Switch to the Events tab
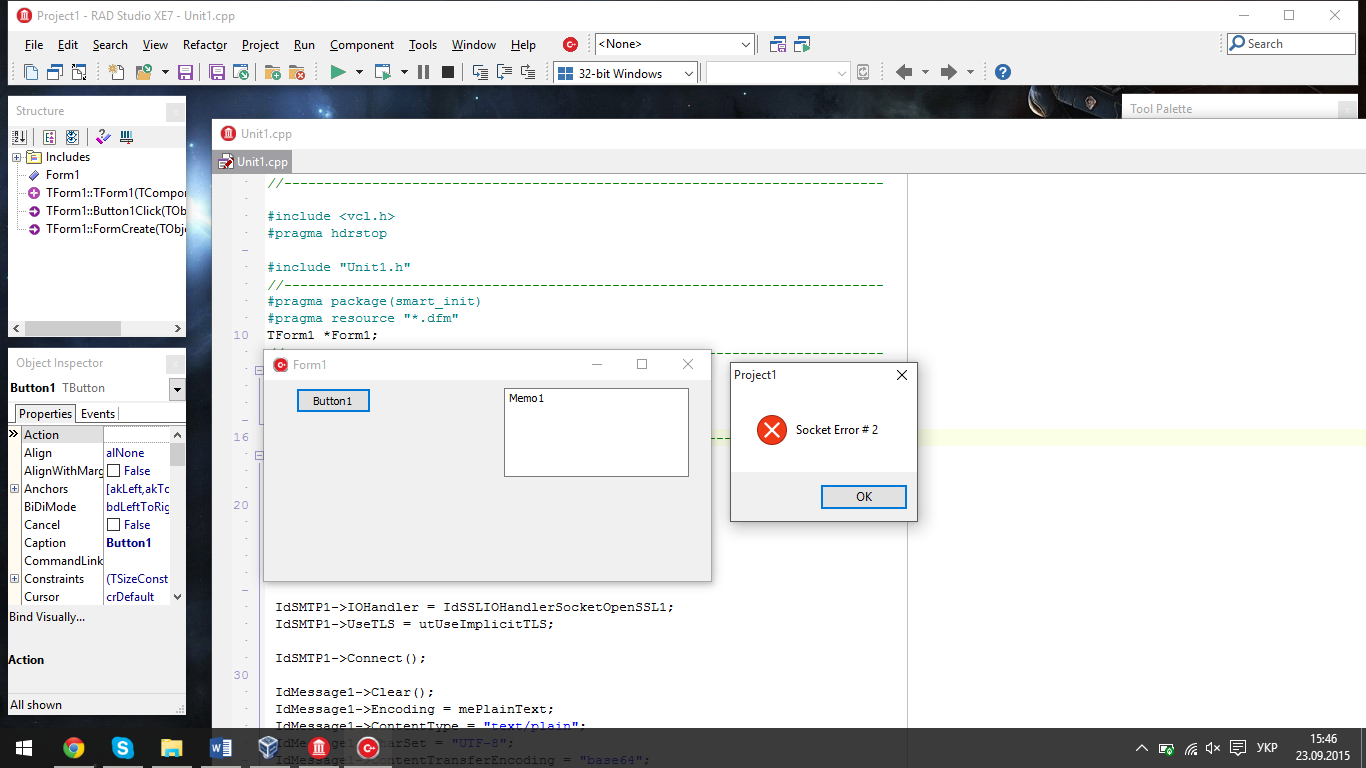This screenshot has height=768, width=1366. click(98, 414)
